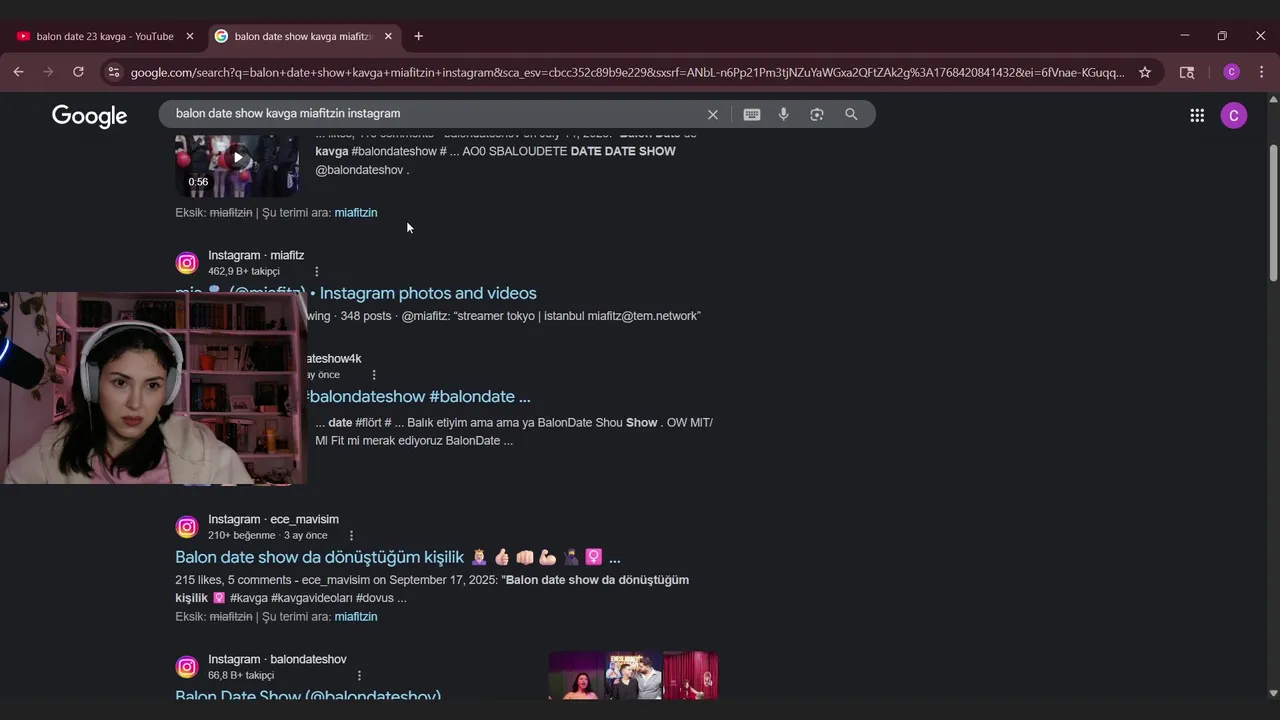Open the Chrome side panel icon
This screenshot has height=720, width=1280.
coord(1187,72)
